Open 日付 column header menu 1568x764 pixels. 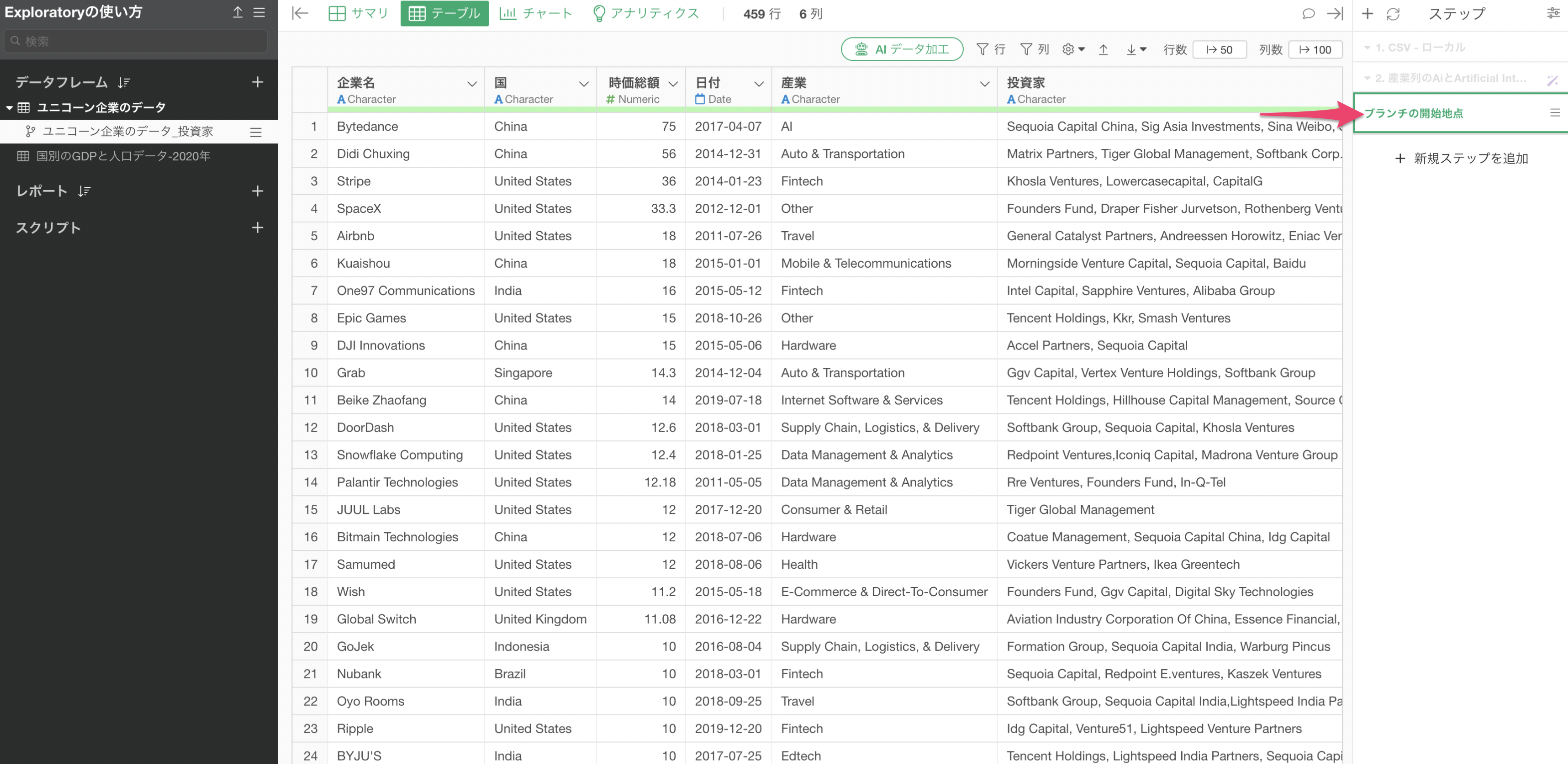tap(759, 84)
